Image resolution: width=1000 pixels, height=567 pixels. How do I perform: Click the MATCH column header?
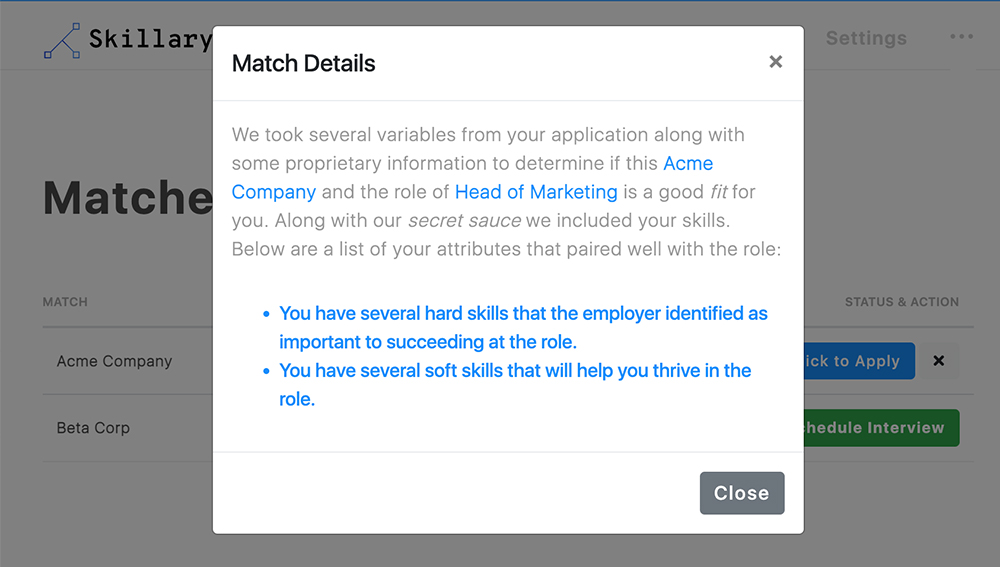(65, 302)
